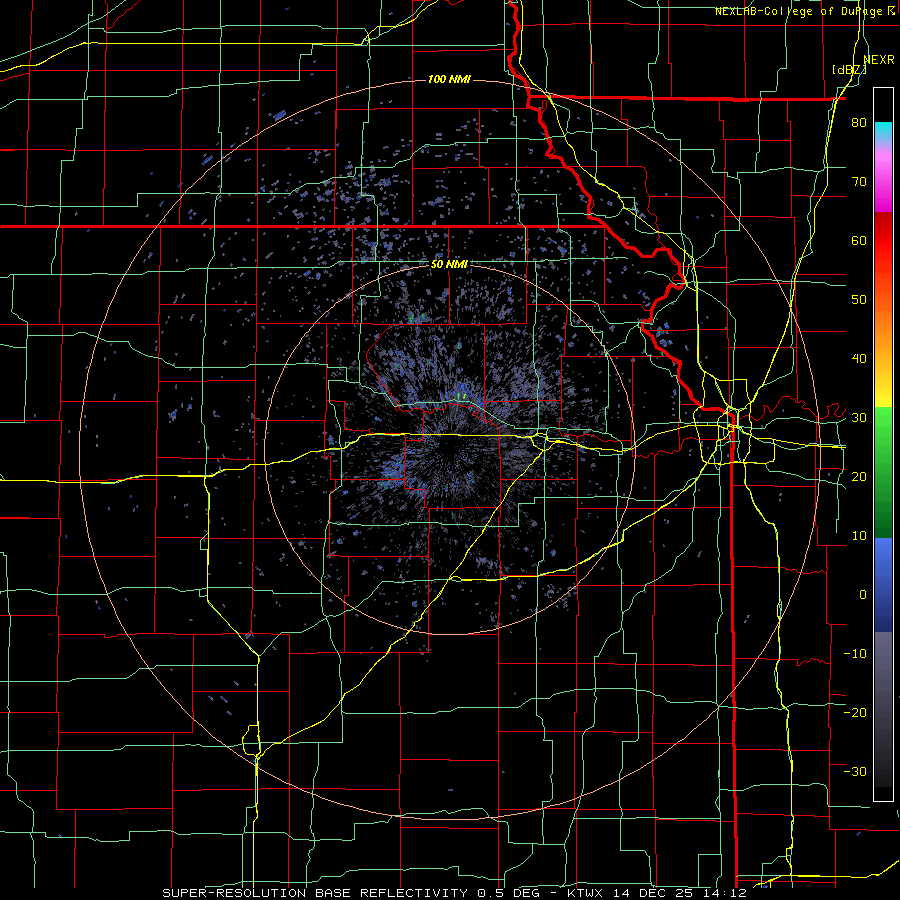Image resolution: width=900 pixels, height=900 pixels.
Task: Click the blue segment of the color bar
Action: tap(883, 585)
